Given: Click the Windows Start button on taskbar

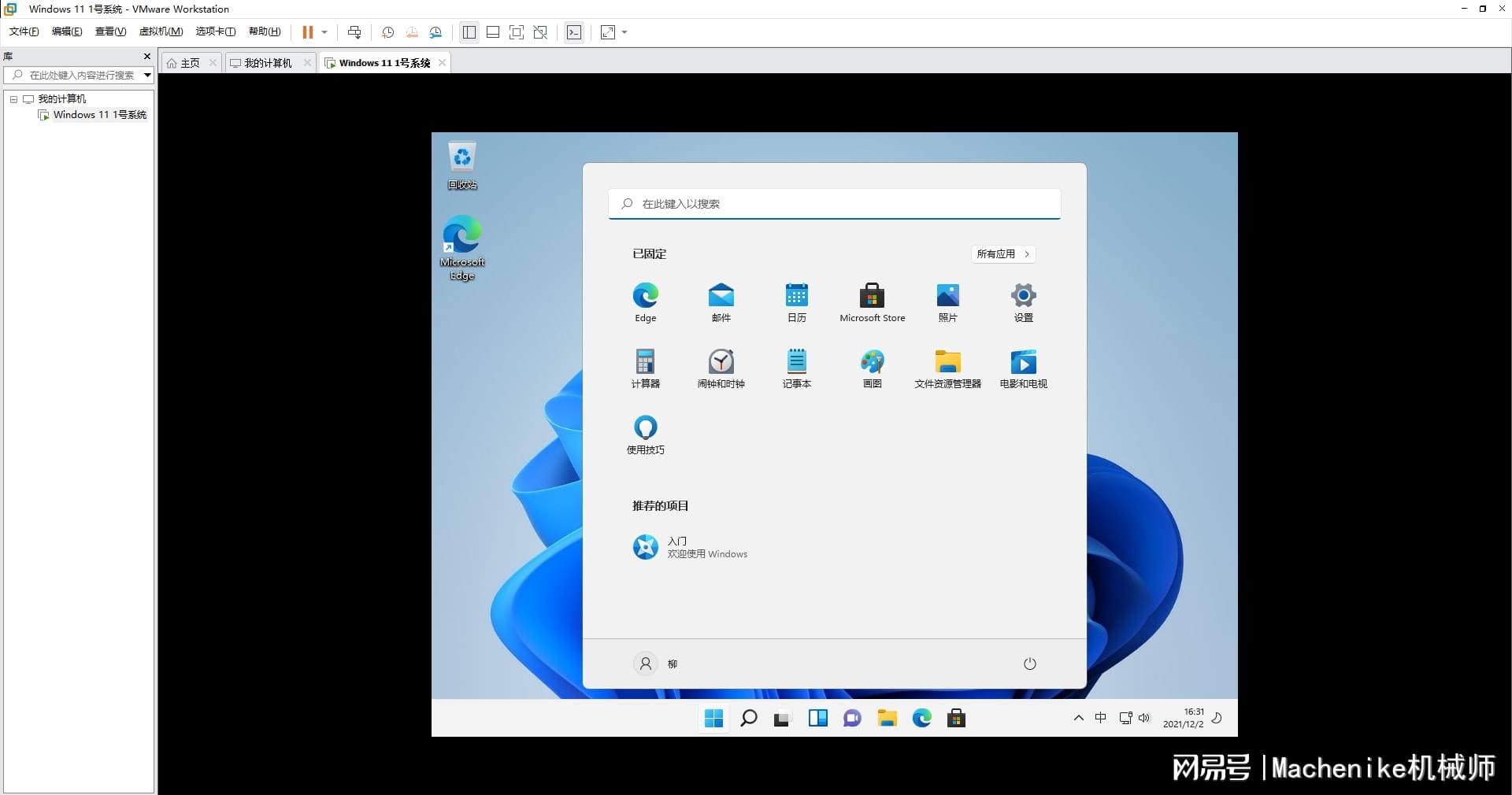Looking at the screenshot, I should 714,718.
